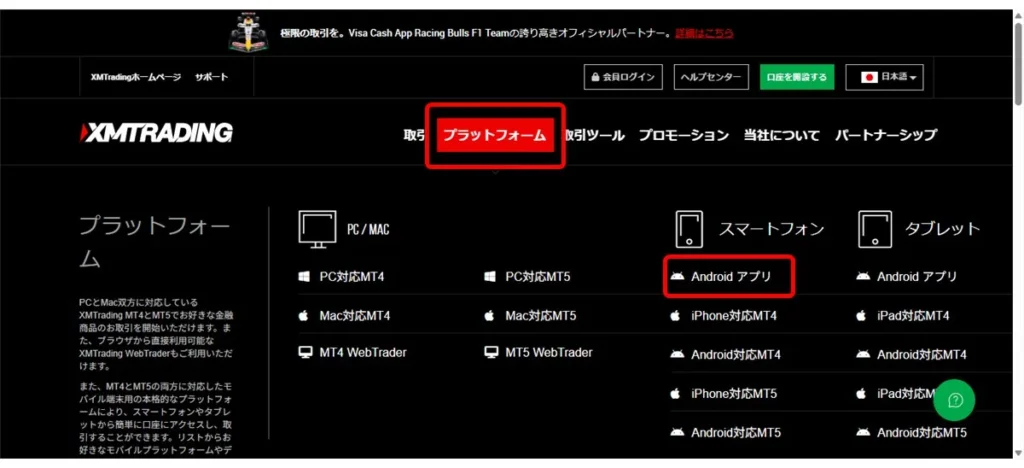Open the 取引 menu

coord(414,135)
